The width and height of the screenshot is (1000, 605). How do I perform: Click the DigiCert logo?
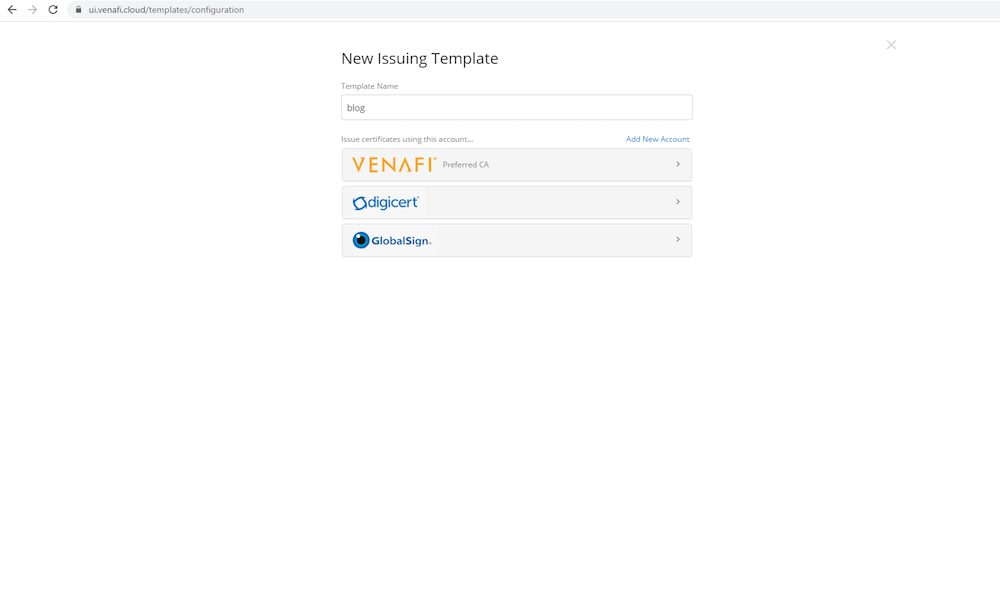tap(386, 203)
